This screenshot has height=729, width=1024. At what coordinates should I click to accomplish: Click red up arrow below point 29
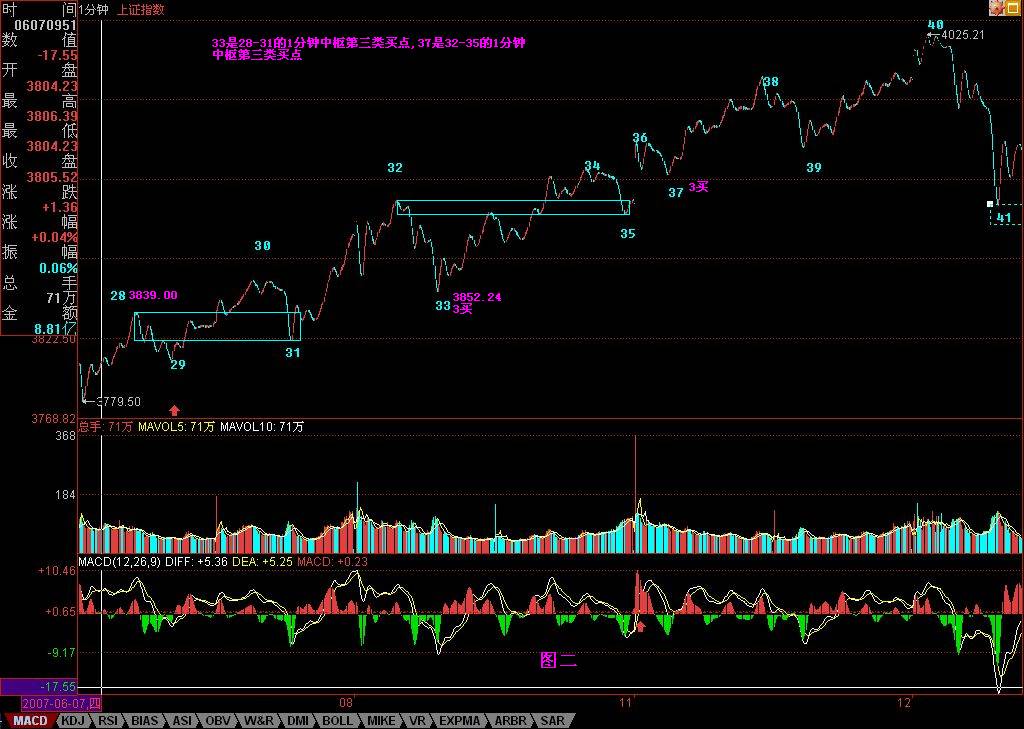[x=175, y=409]
